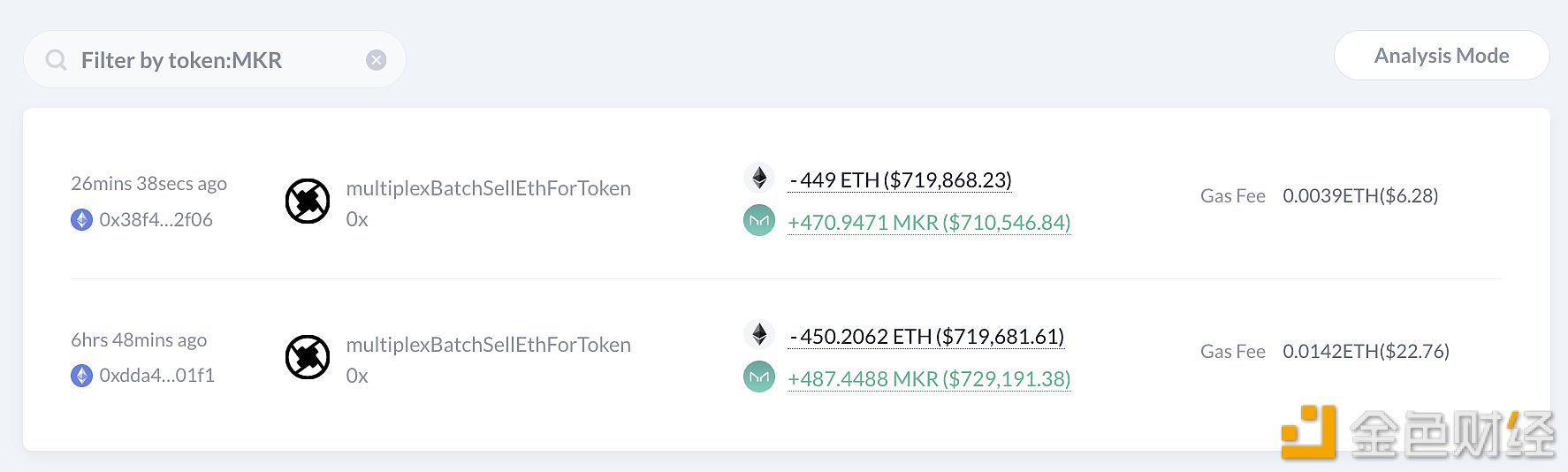The height and width of the screenshot is (472, 1568).
Task: Click the MKR token icon for +470.9471 MKR
Action: point(759,221)
